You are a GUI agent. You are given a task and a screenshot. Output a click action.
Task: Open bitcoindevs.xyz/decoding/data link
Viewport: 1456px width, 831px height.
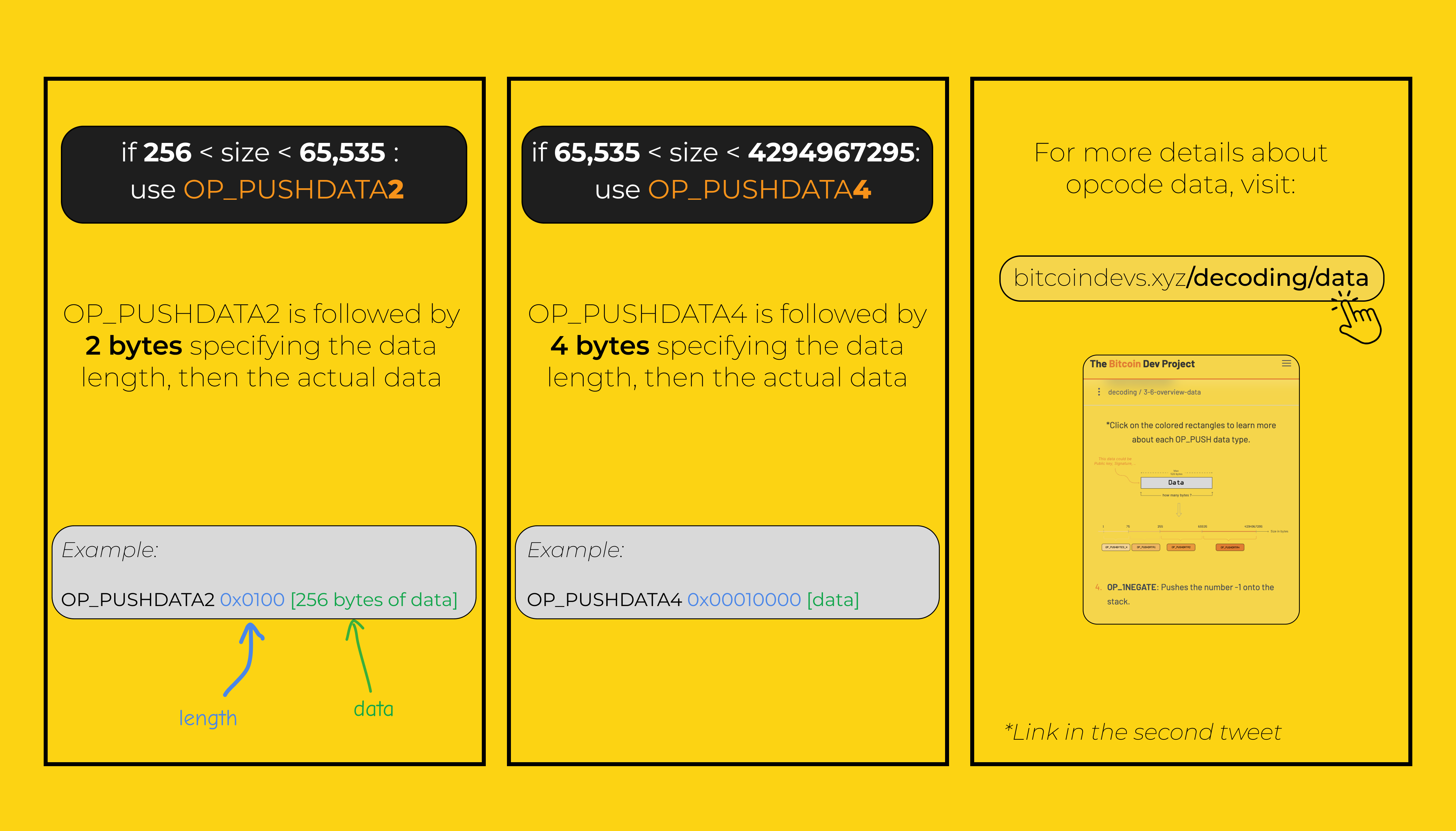click(x=1191, y=278)
